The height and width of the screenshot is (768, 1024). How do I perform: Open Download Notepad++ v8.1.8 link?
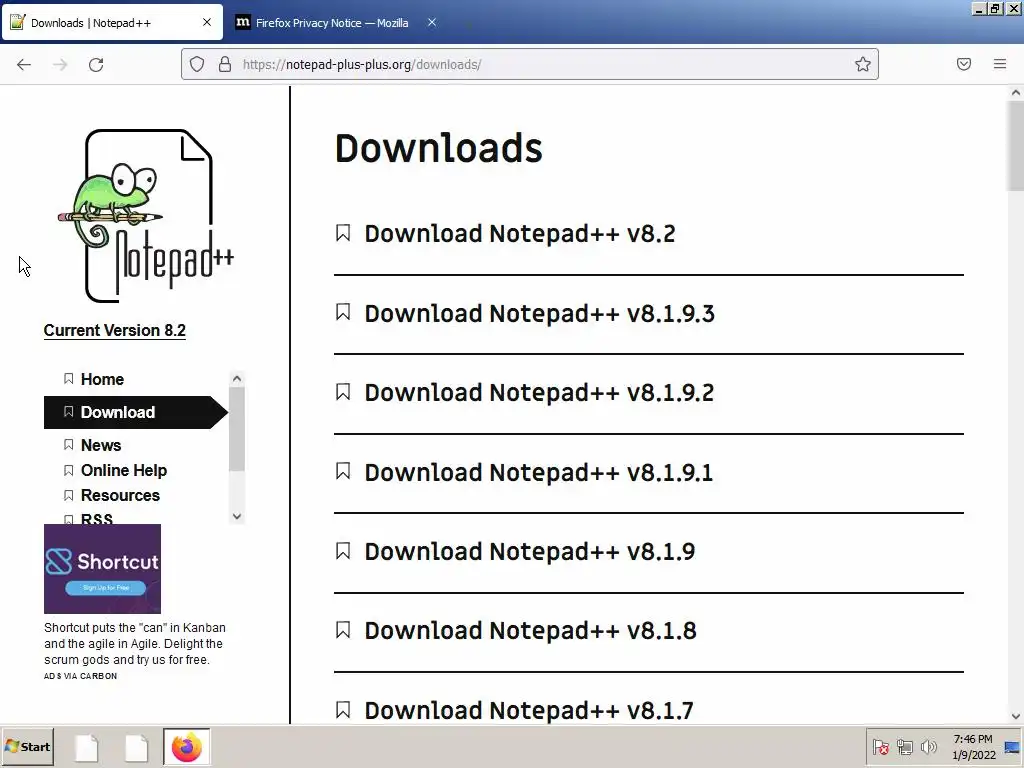[530, 631]
